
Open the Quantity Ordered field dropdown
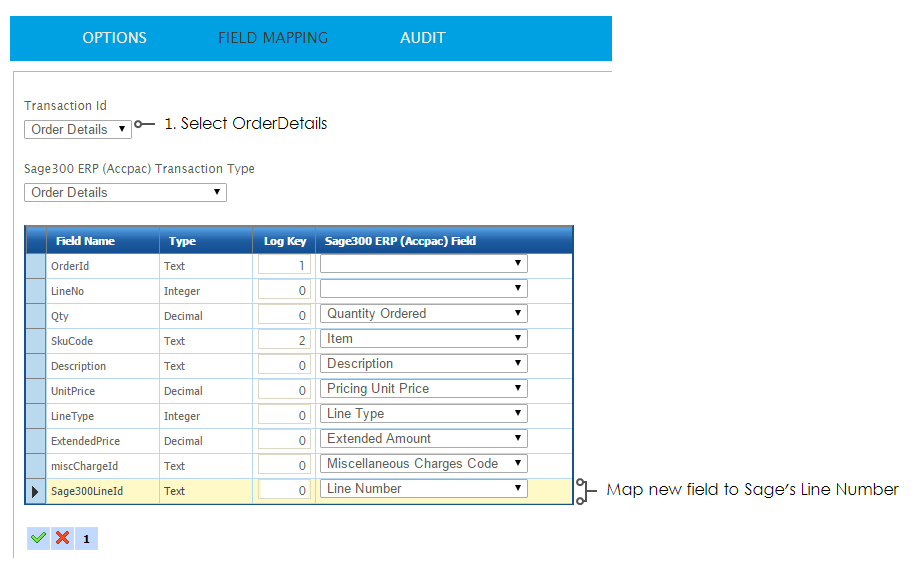[x=423, y=314]
